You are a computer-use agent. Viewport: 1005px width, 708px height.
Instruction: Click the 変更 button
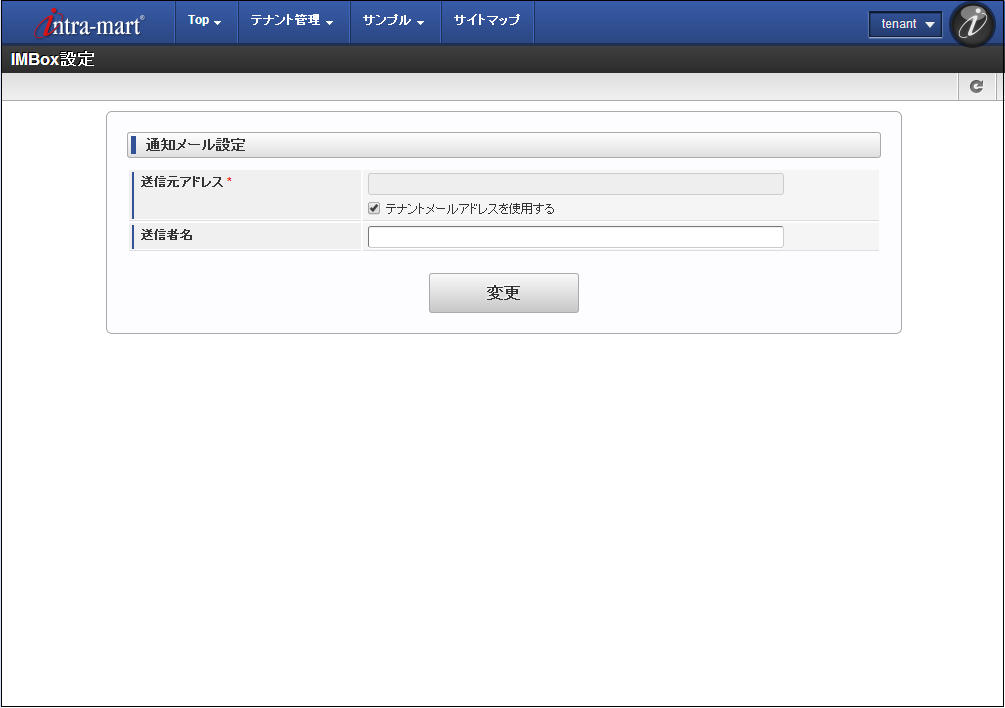click(504, 293)
